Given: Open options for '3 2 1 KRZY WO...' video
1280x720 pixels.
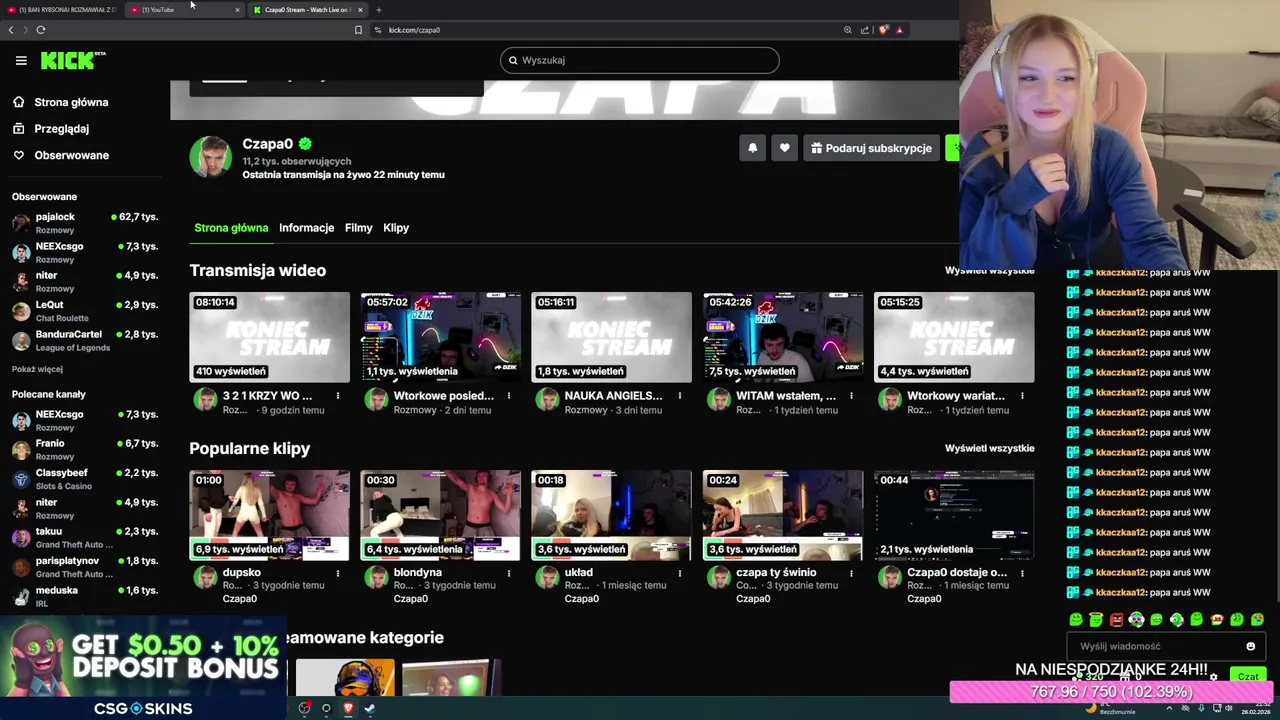Looking at the screenshot, I should pyautogui.click(x=338, y=396).
